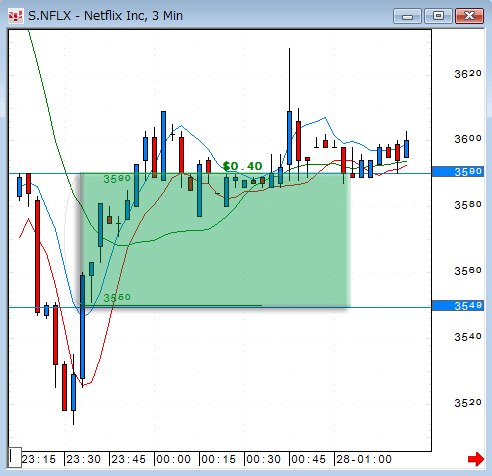Select the 3590 blue price marker on axis
Image resolution: width=492 pixels, height=476 pixels.
pyautogui.click(x=458, y=171)
